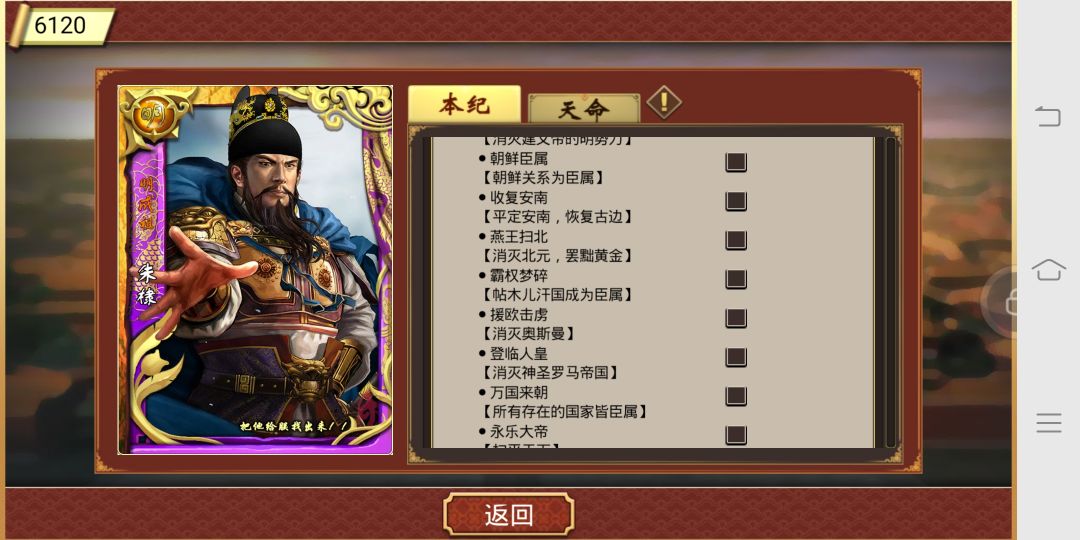Toggle the 燕王扫北 checkbox

(736, 240)
